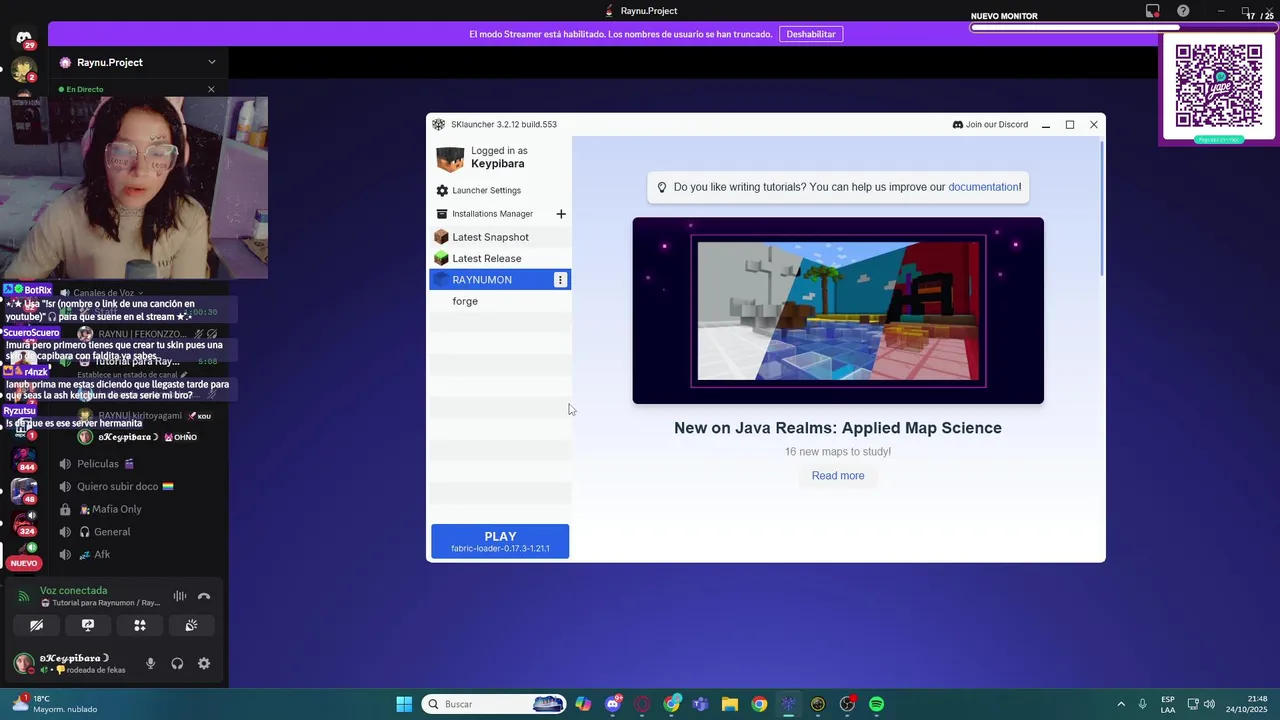Screen dimensions: 1280x720
Task: Click the QR code overlay image
Action: 1219,86
